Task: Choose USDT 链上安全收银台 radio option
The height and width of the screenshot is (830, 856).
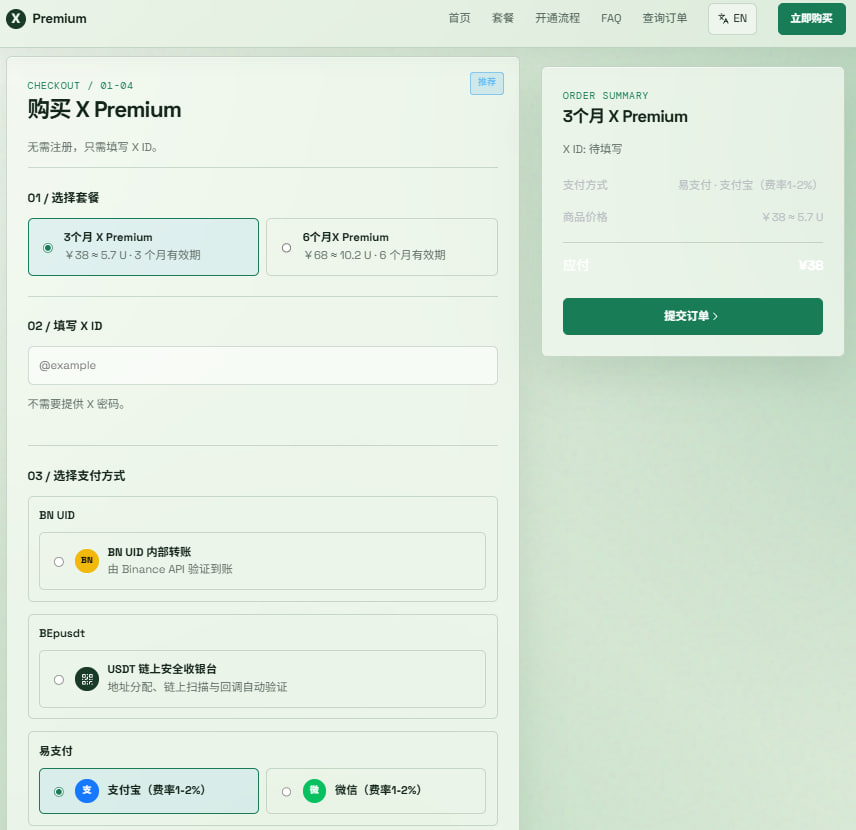Action: [x=59, y=680]
